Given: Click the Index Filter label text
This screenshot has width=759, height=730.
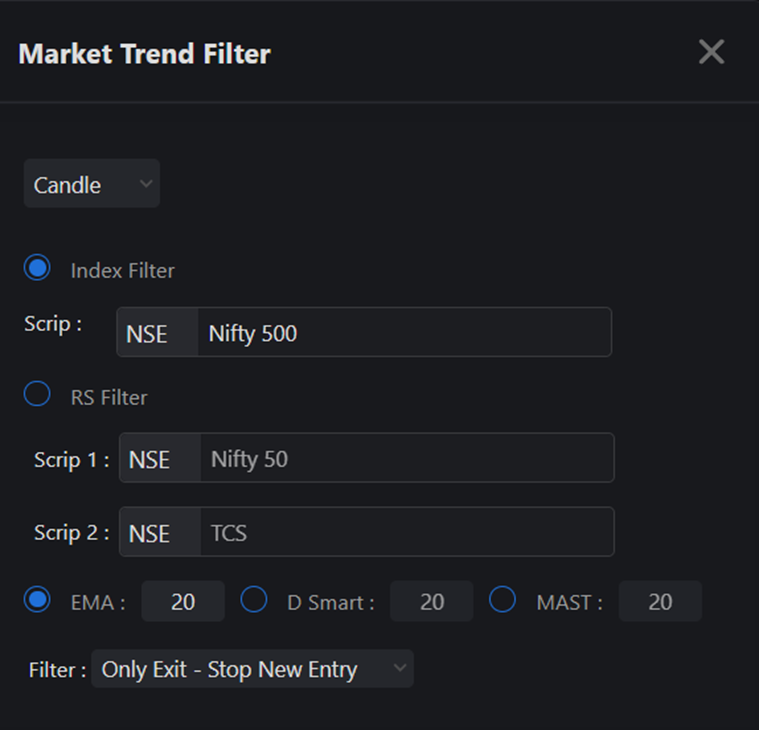Looking at the screenshot, I should [122, 270].
